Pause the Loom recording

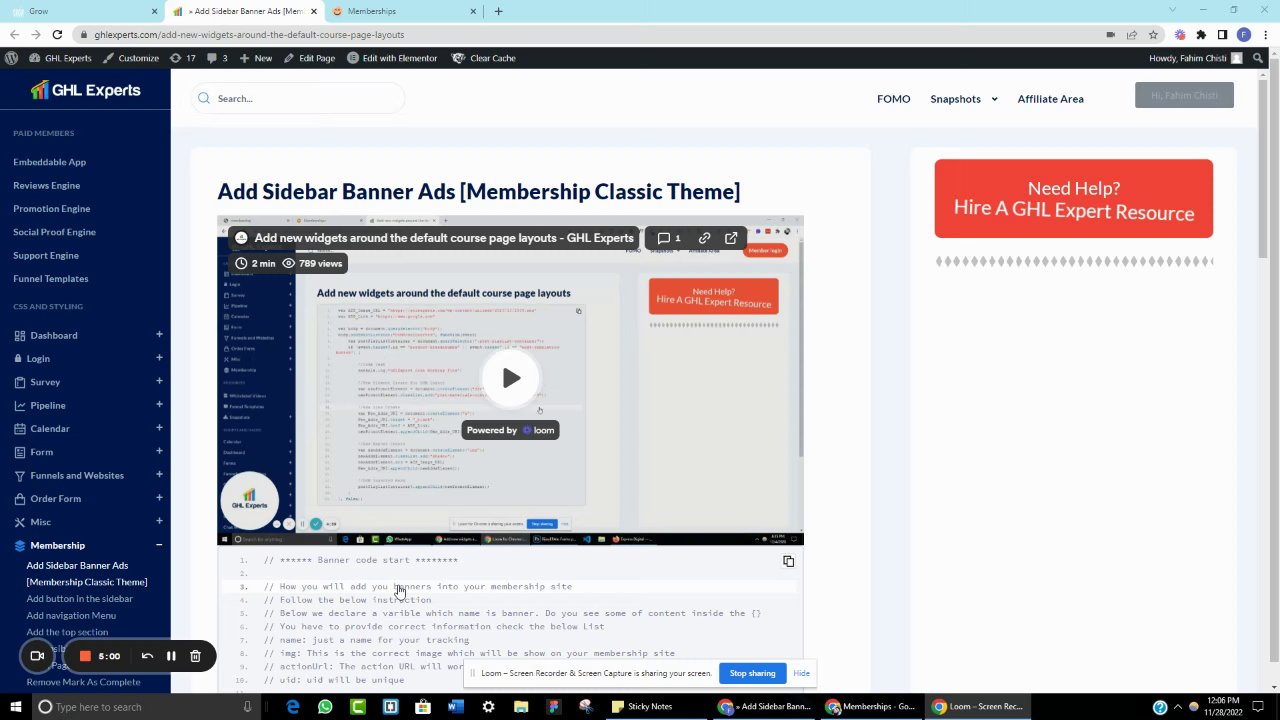point(171,656)
